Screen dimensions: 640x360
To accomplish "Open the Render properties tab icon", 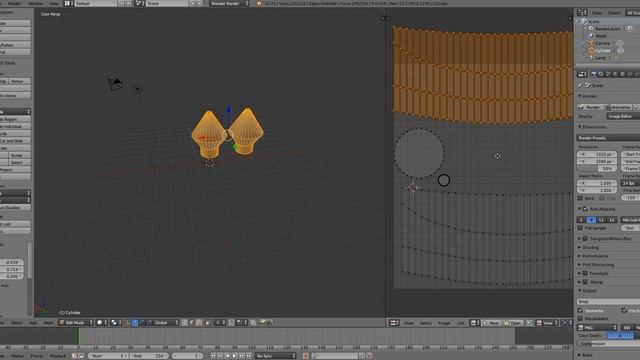I will (593, 74).
